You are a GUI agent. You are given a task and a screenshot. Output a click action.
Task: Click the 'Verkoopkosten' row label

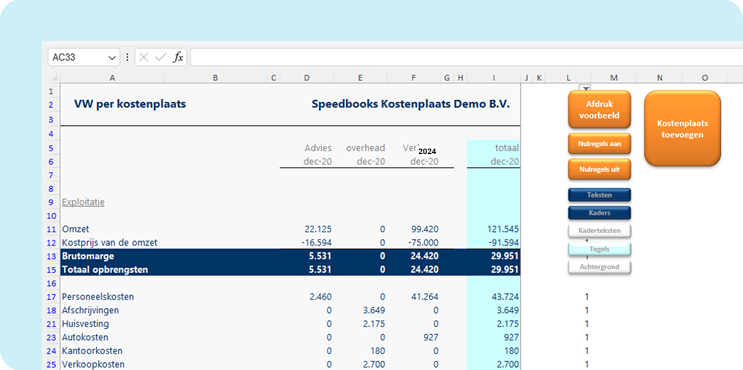point(93,364)
